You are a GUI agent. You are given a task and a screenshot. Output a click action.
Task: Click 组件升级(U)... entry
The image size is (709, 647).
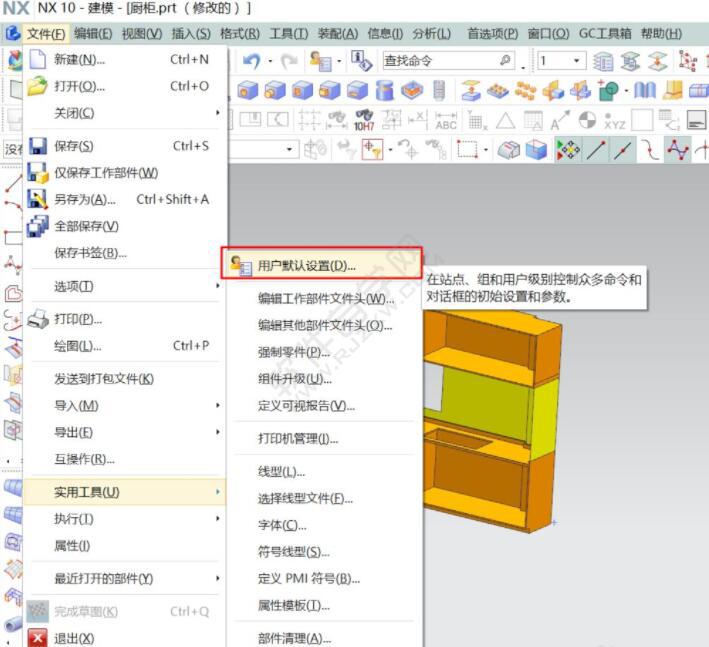click(x=323, y=379)
